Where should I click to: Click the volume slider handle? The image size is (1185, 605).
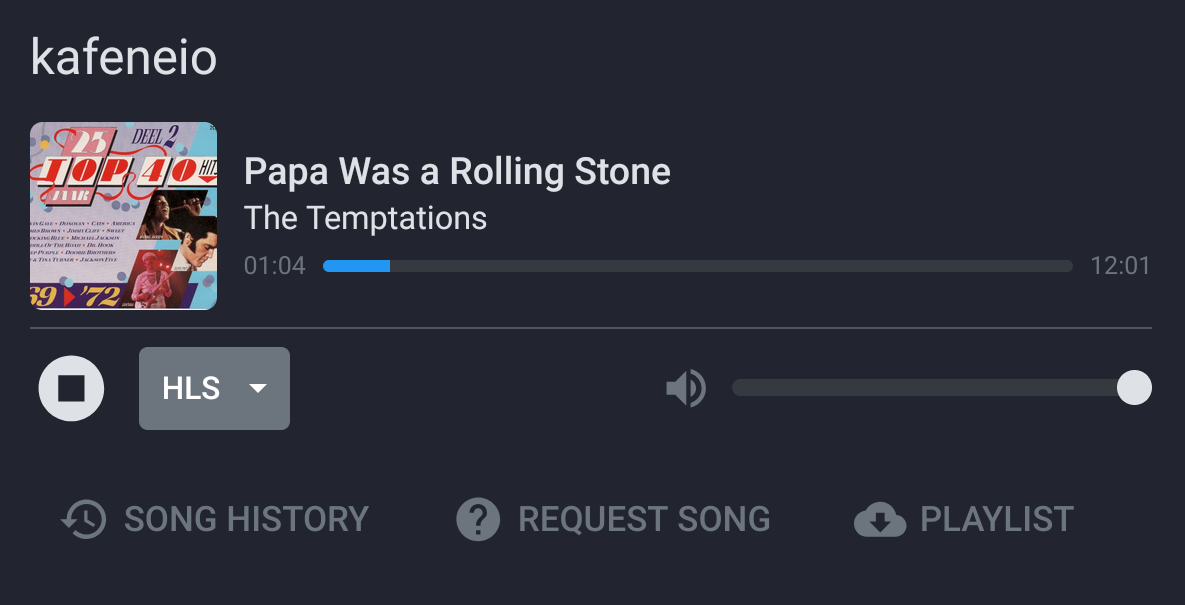point(1134,388)
